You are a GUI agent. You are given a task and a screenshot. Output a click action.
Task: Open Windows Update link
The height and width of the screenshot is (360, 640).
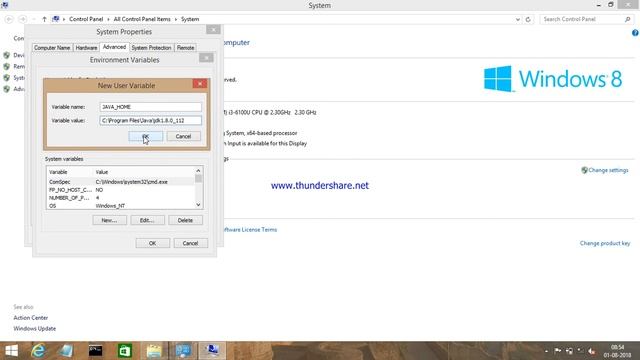pyautogui.click(x=35, y=329)
